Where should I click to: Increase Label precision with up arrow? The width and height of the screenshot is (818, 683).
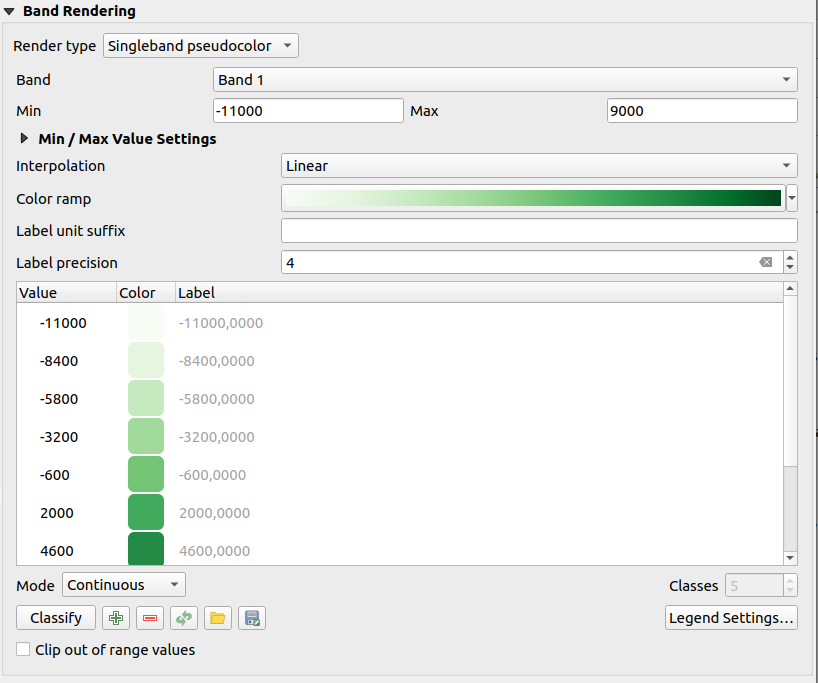pos(790,257)
